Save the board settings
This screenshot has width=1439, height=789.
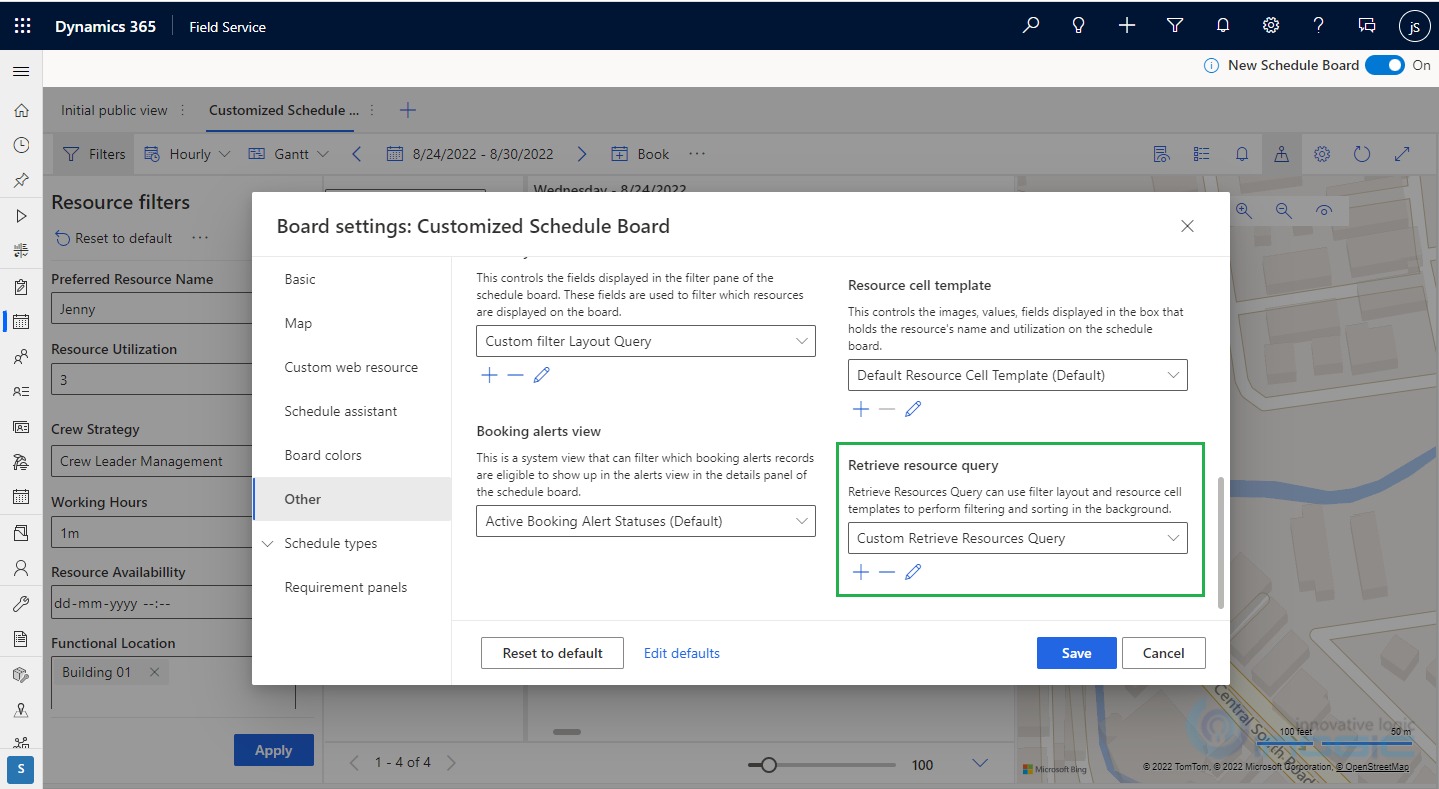pos(1076,652)
